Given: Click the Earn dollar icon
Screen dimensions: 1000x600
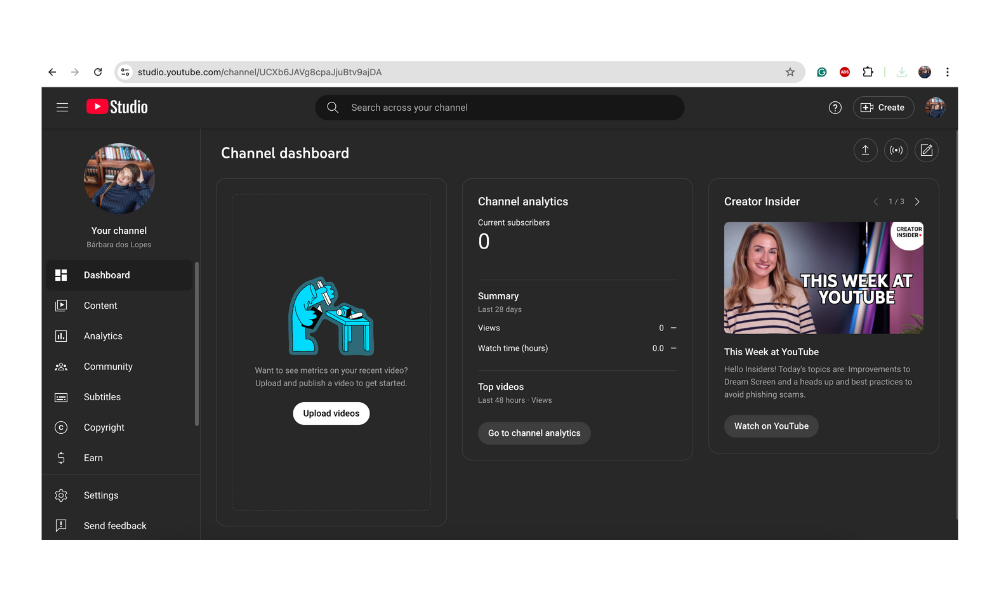Looking at the screenshot, I should (61, 458).
